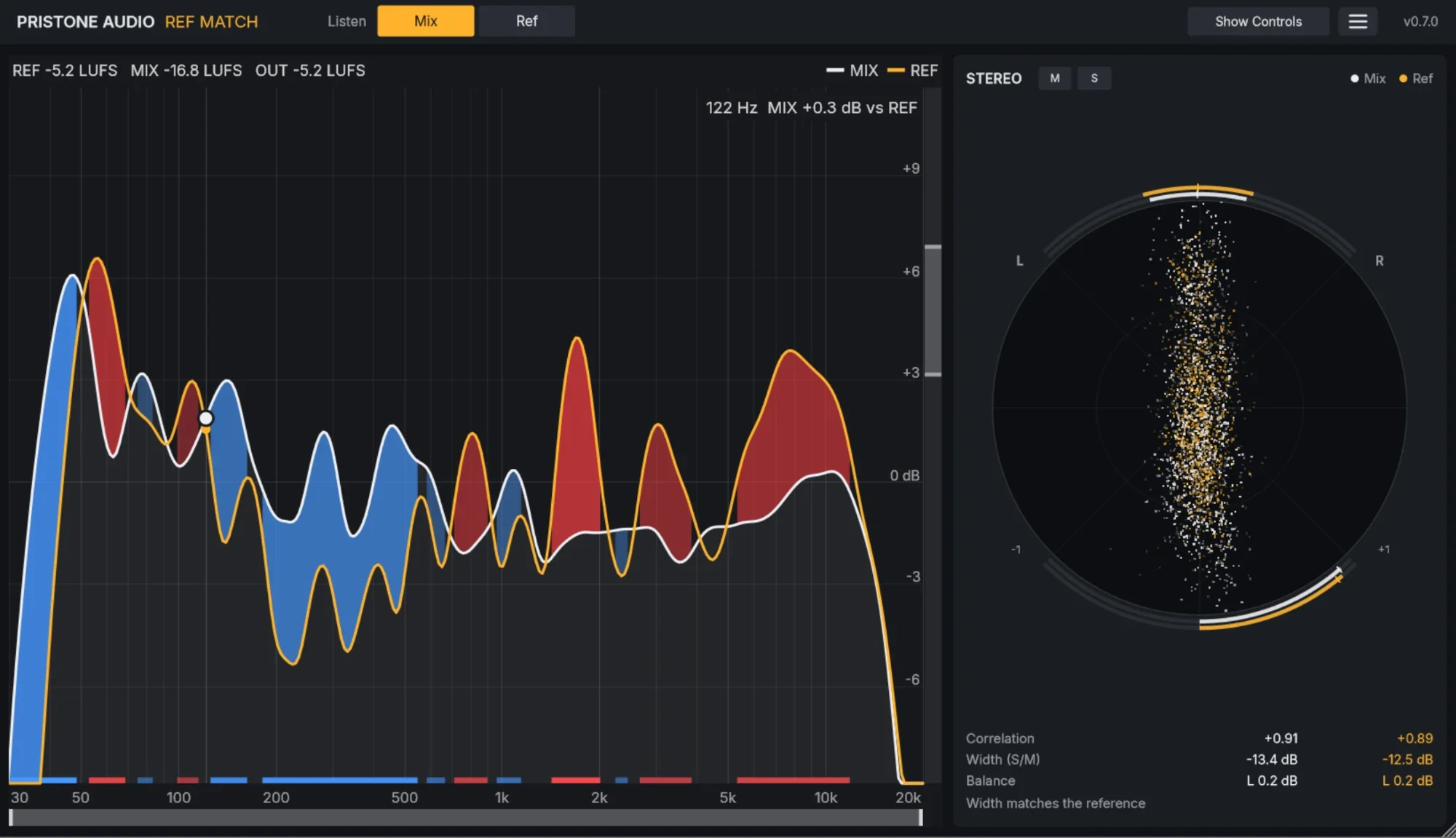Image resolution: width=1456 pixels, height=838 pixels.
Task: Click the 0 dB axis label
Action: [904, 475]
